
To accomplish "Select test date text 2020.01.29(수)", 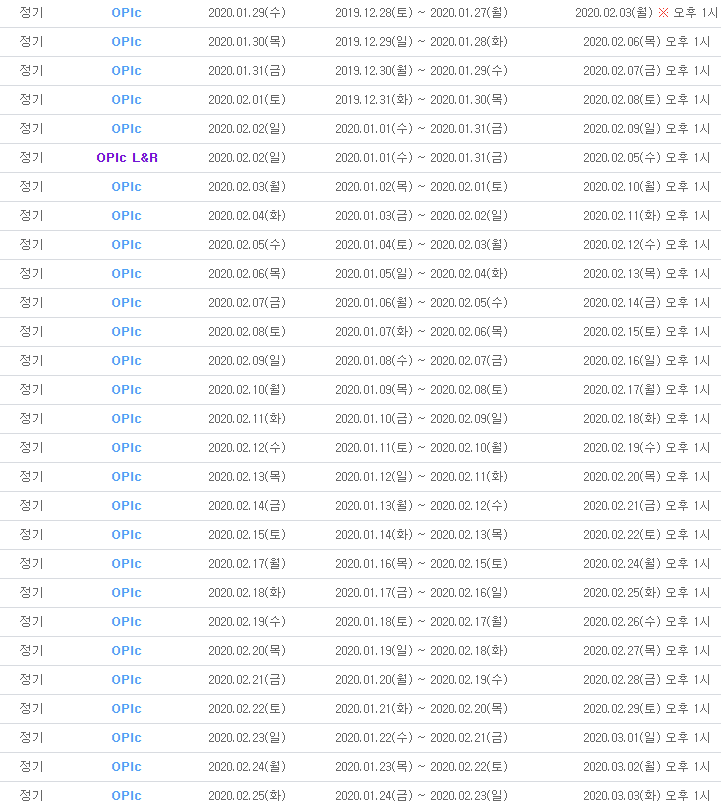I will [247, 12].
